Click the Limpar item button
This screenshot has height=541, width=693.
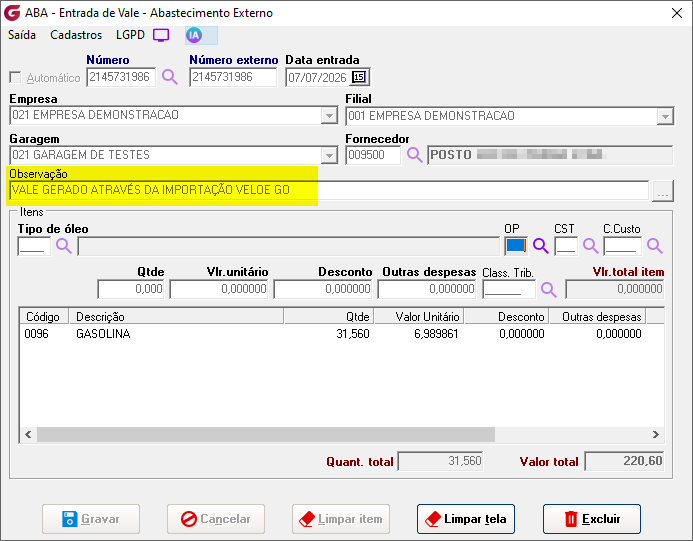click(x=341, y=519)
